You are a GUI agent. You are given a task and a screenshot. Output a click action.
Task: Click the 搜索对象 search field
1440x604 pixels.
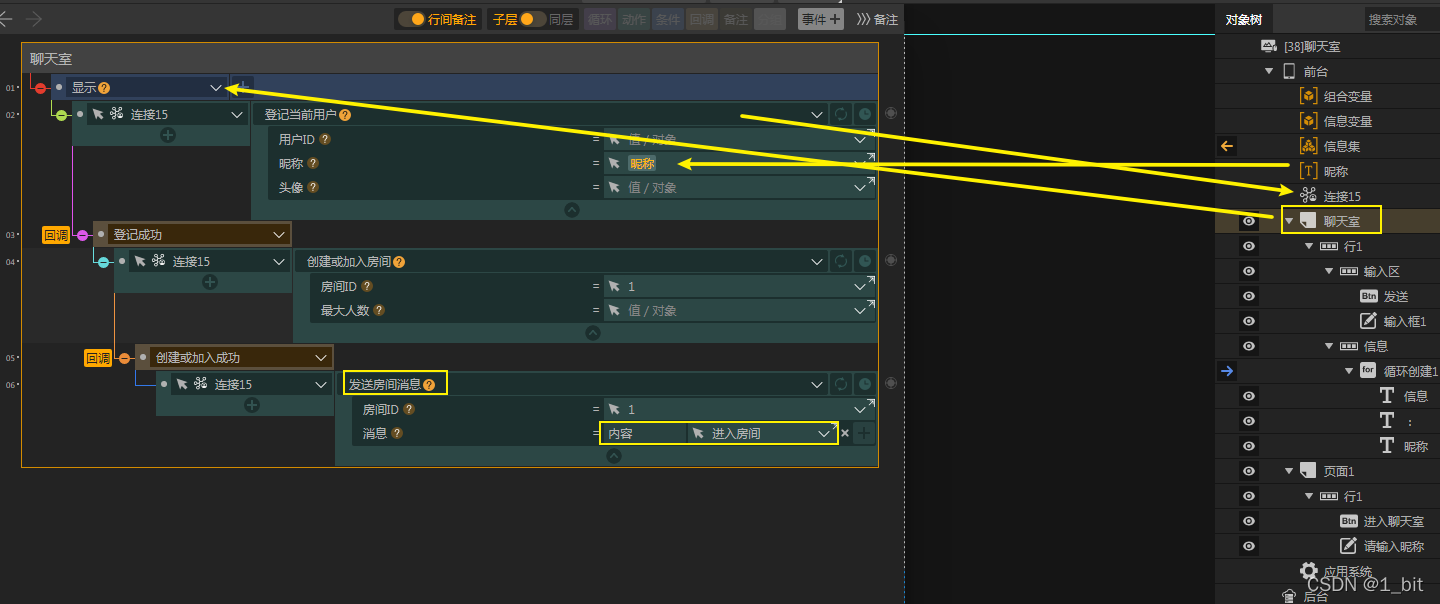(1401, 19)
